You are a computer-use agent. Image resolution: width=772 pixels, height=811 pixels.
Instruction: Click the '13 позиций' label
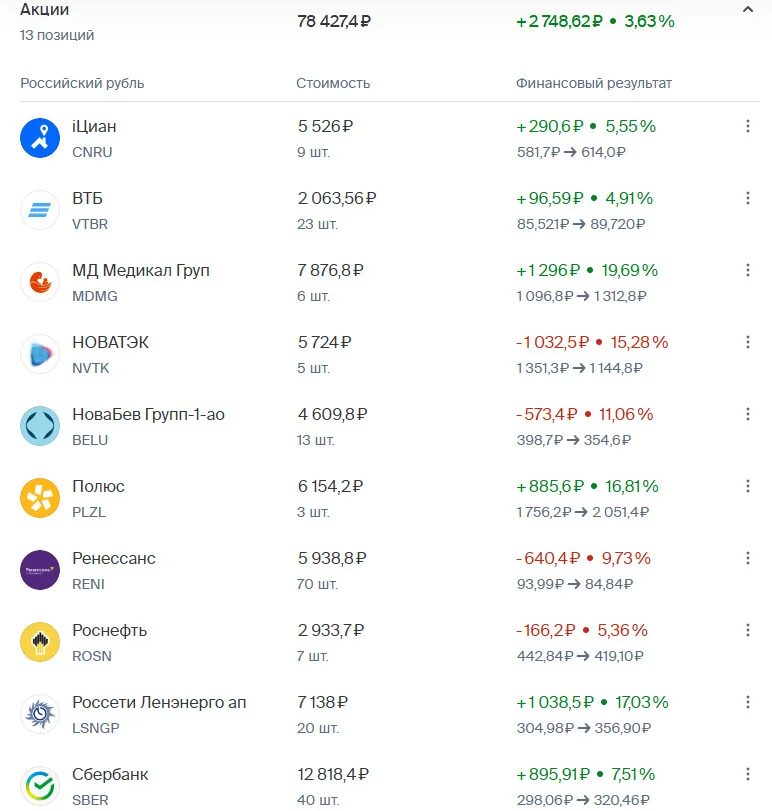[57, 35]
